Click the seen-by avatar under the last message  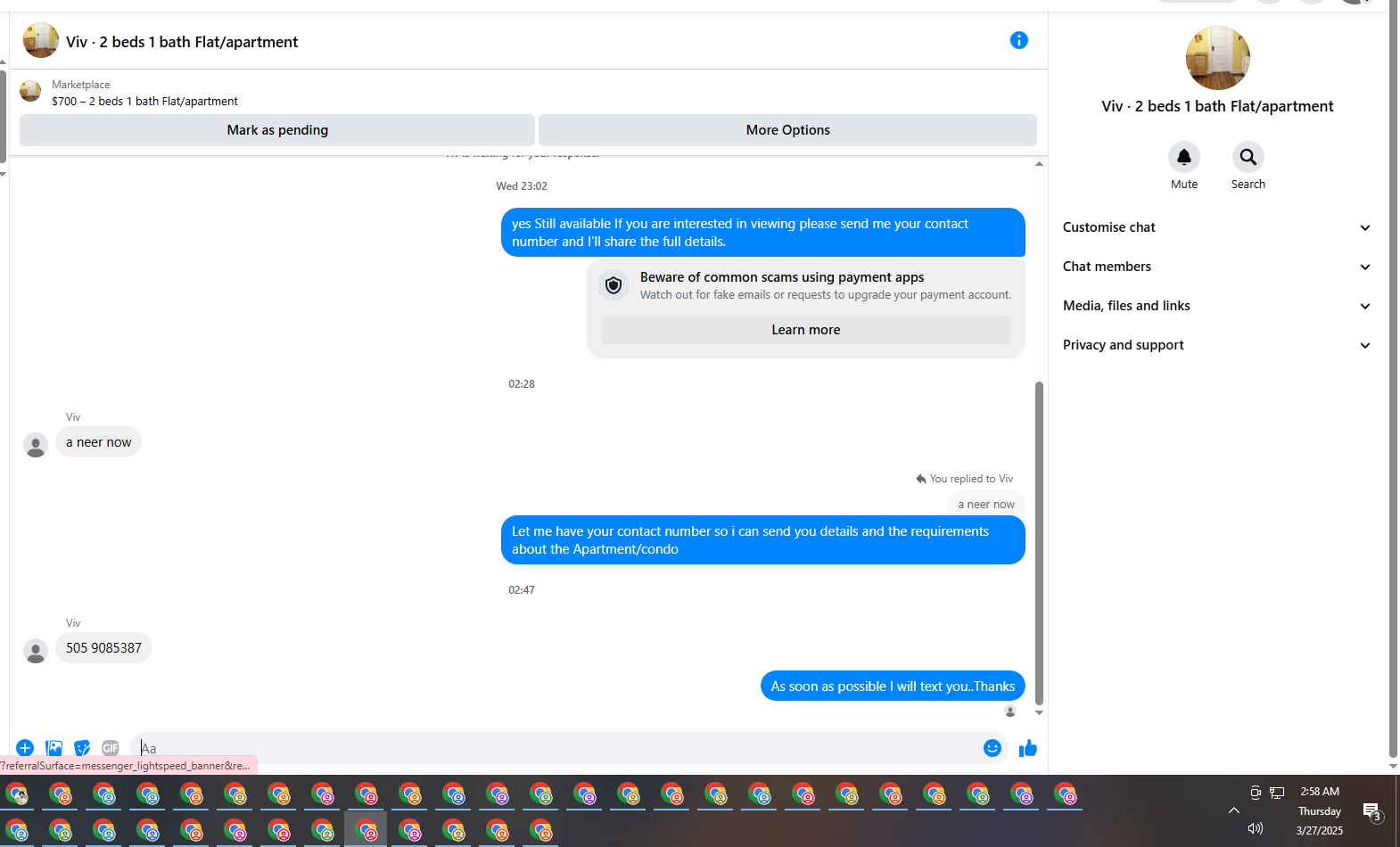coord(1010,711)
